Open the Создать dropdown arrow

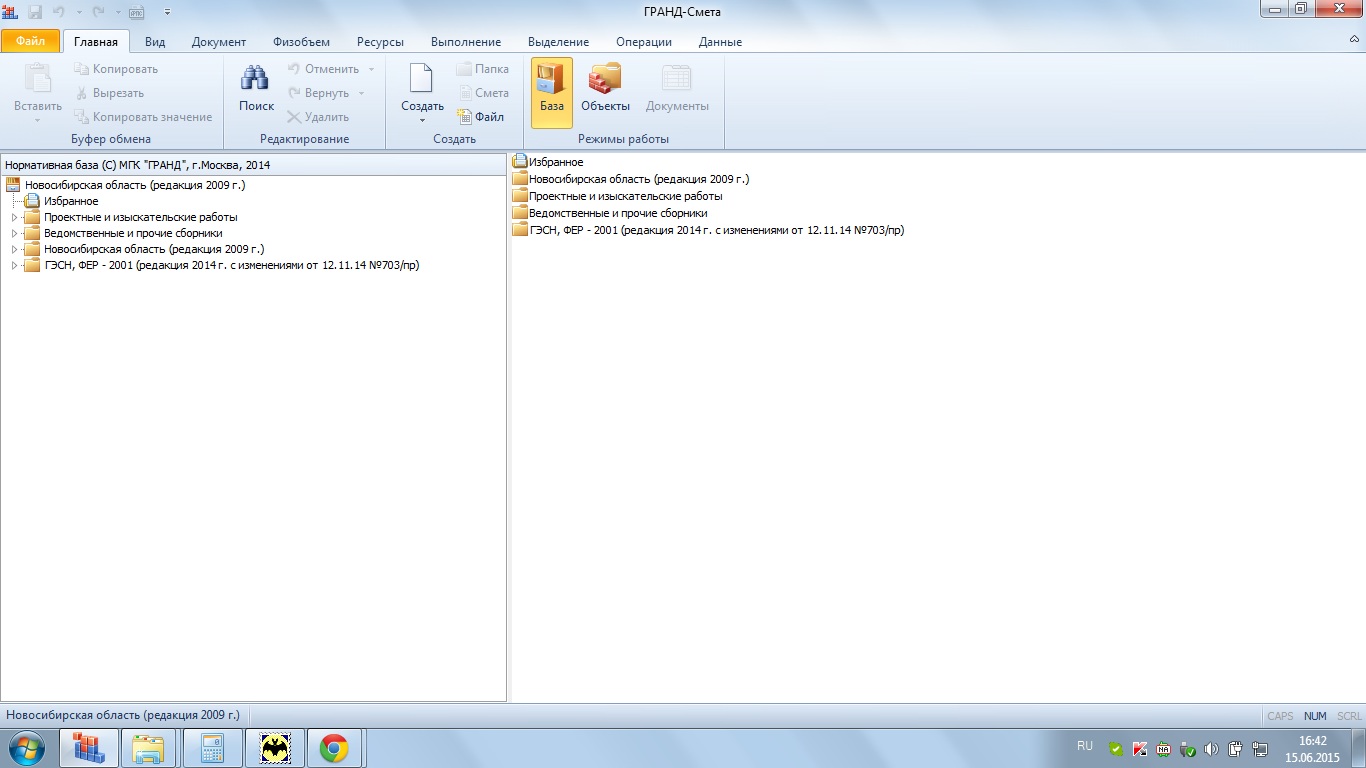click(422, 120)
